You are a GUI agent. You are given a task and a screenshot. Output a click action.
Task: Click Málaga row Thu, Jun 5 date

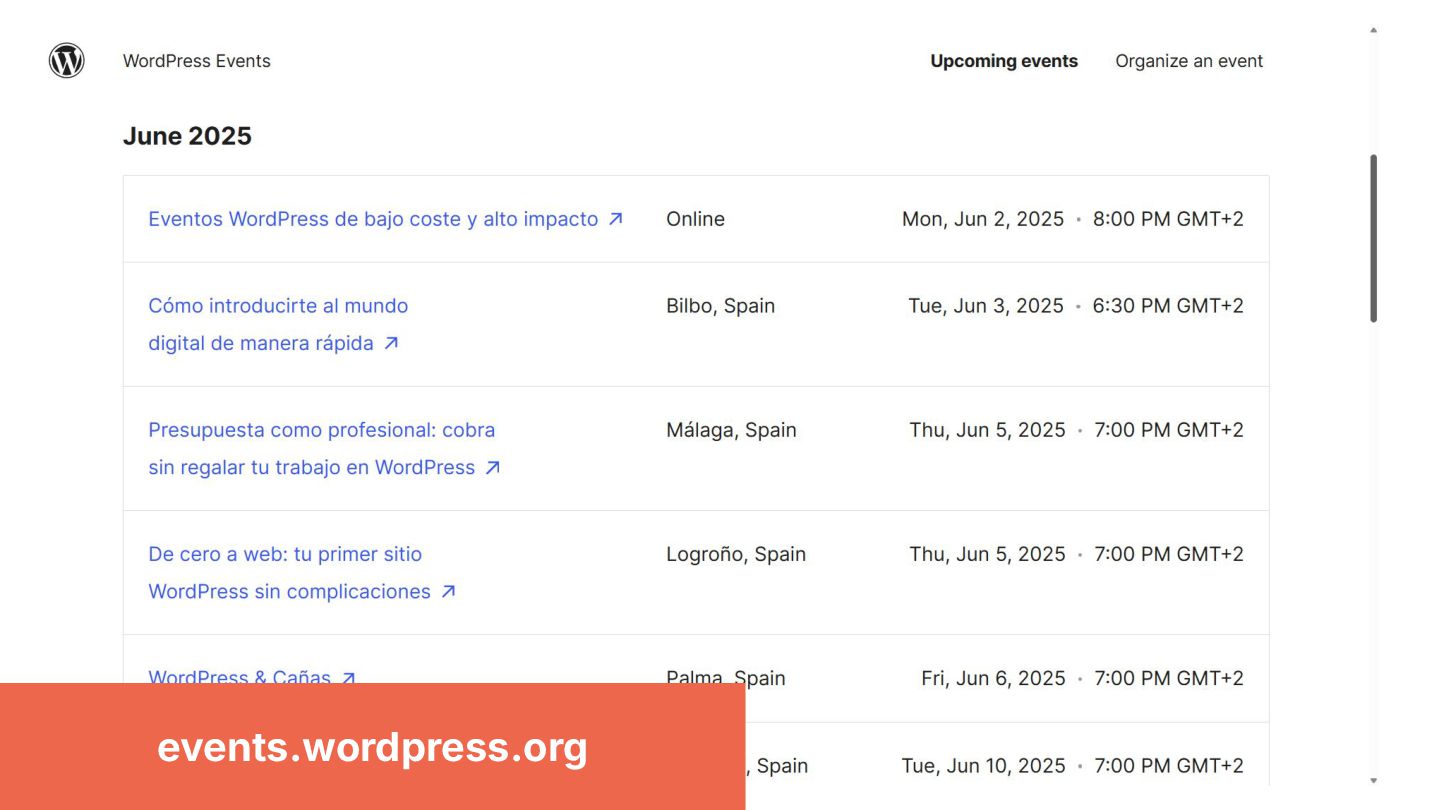pos(987,430)
